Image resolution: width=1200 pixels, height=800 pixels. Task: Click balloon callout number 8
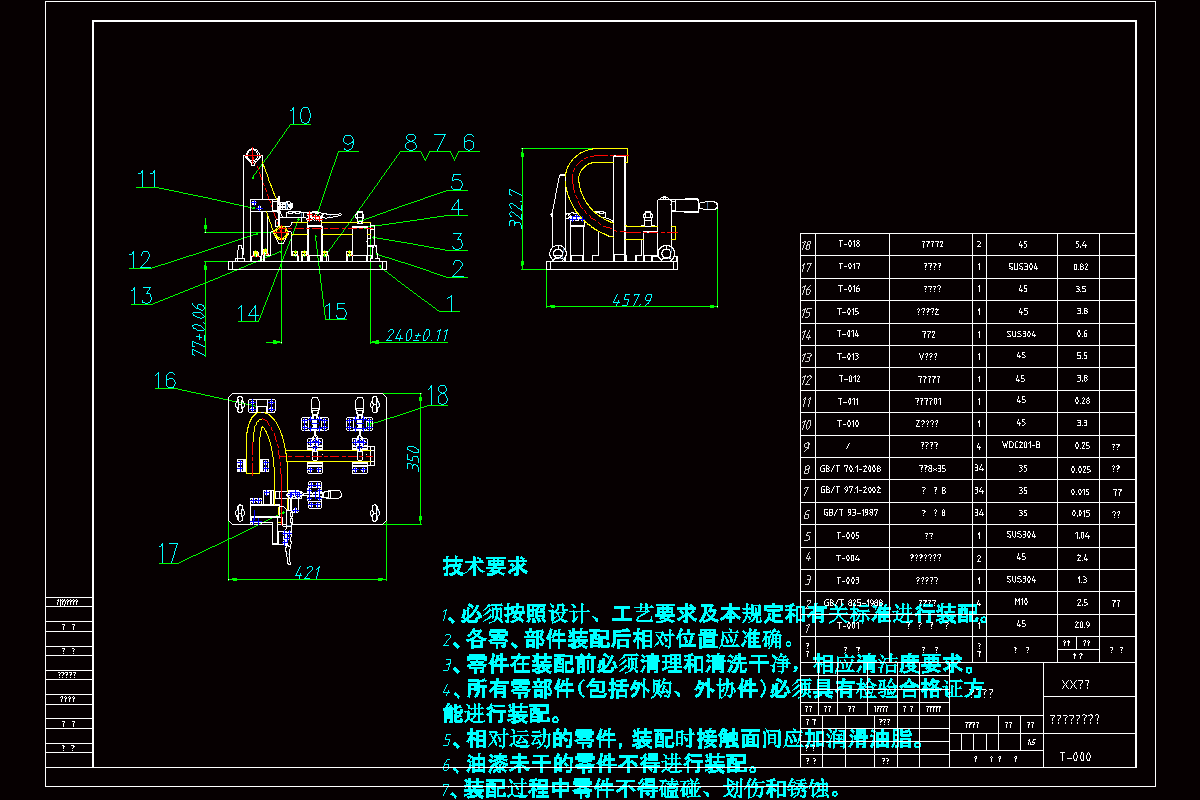[410, 142]
